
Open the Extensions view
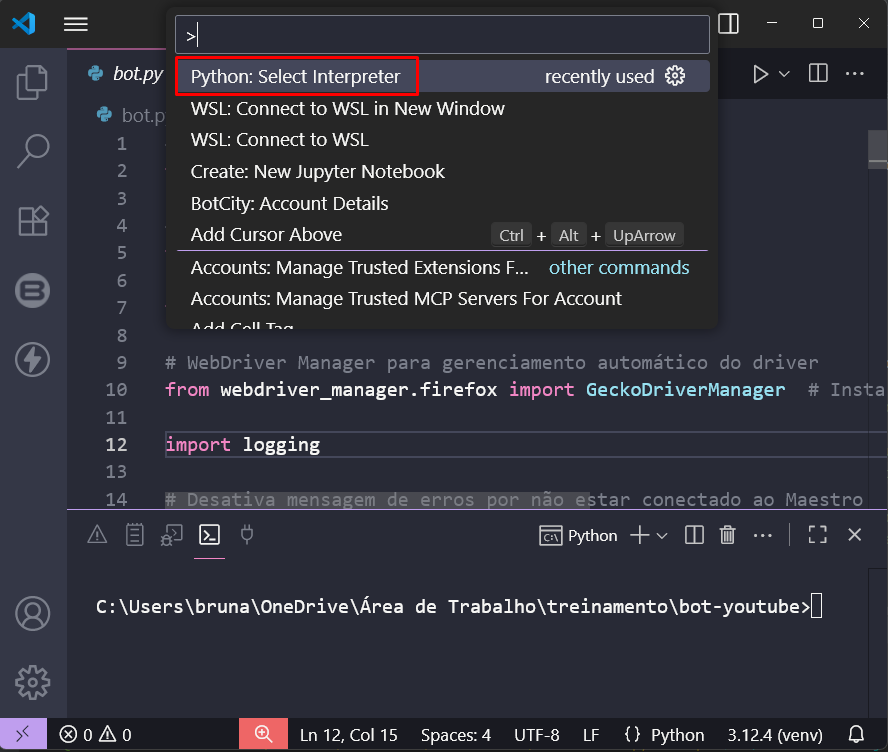(x=32, y=221)
